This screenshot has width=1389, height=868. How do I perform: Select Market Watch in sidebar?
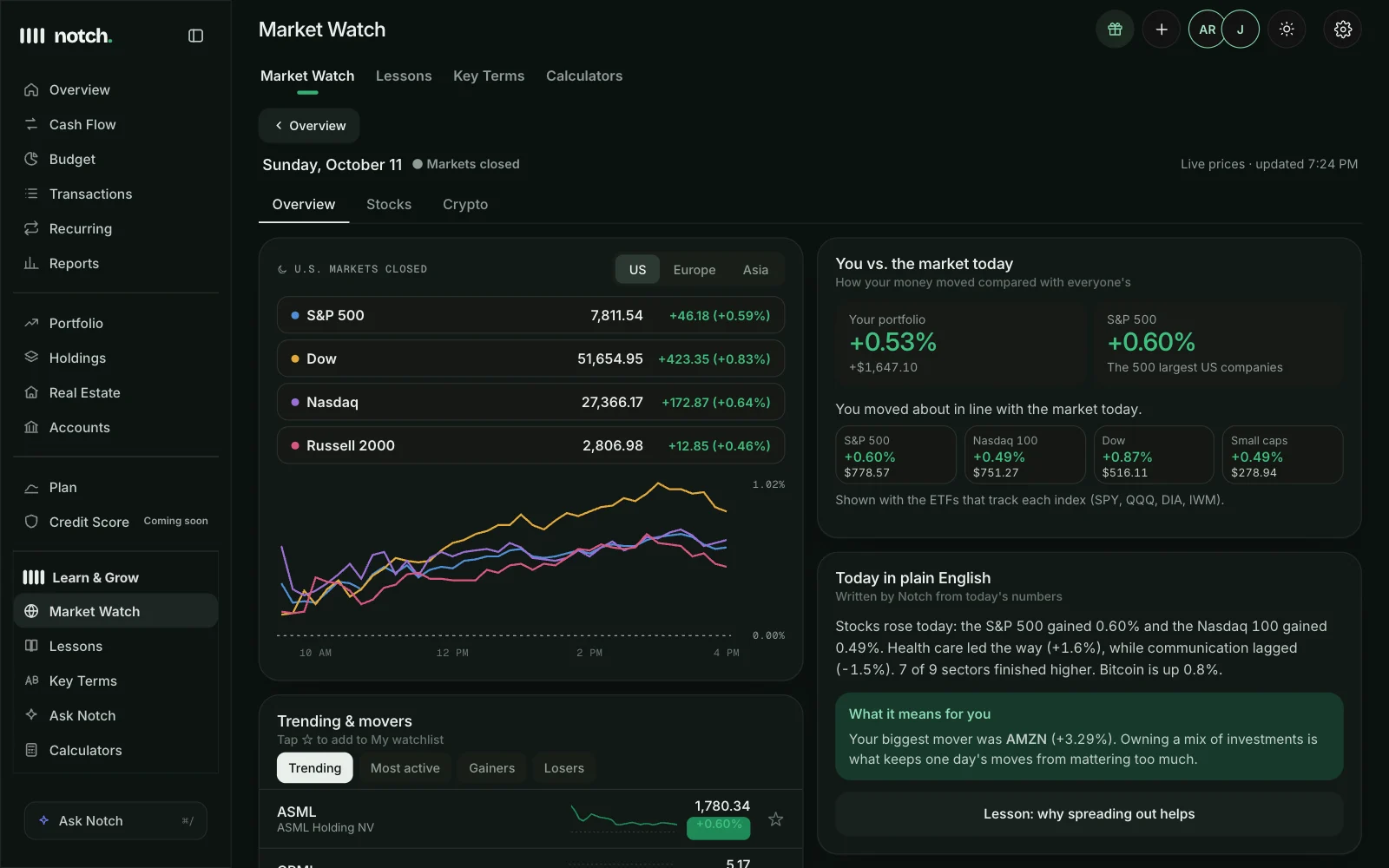pos(115,611)
